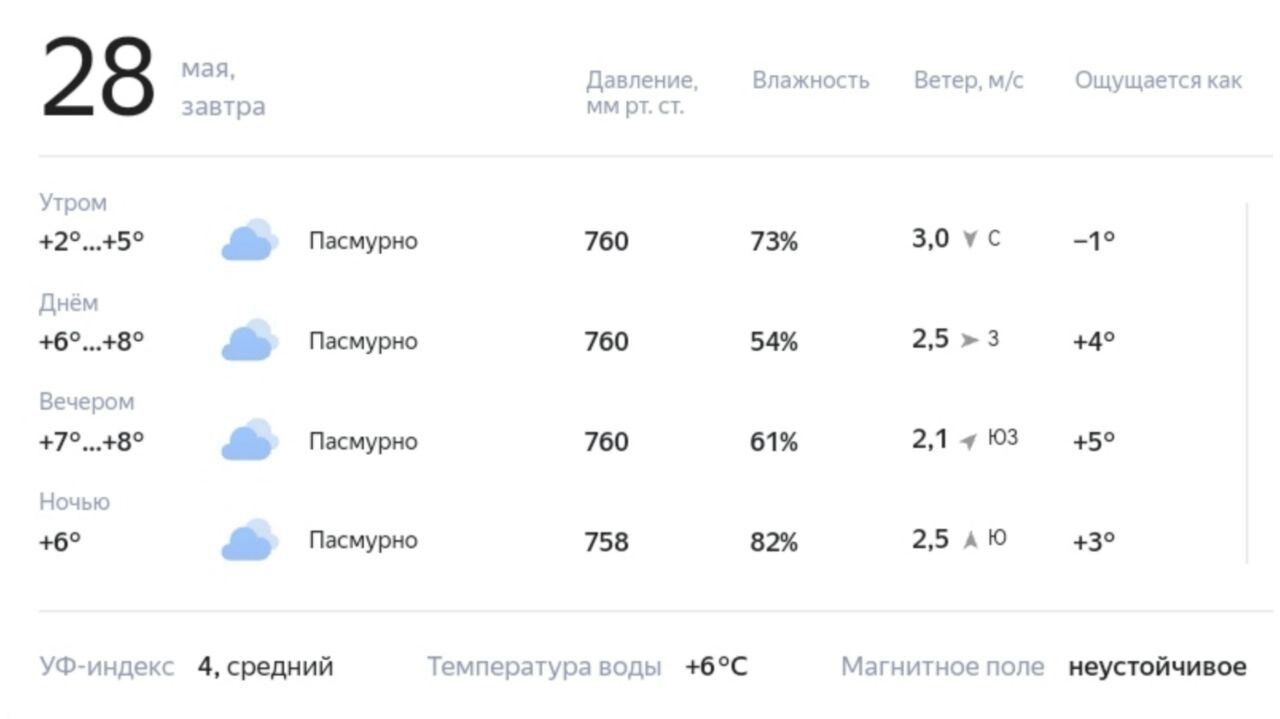Click the УФ-индекс label
Viewport: 1280px width, 719px height.
tap(107, 667)
